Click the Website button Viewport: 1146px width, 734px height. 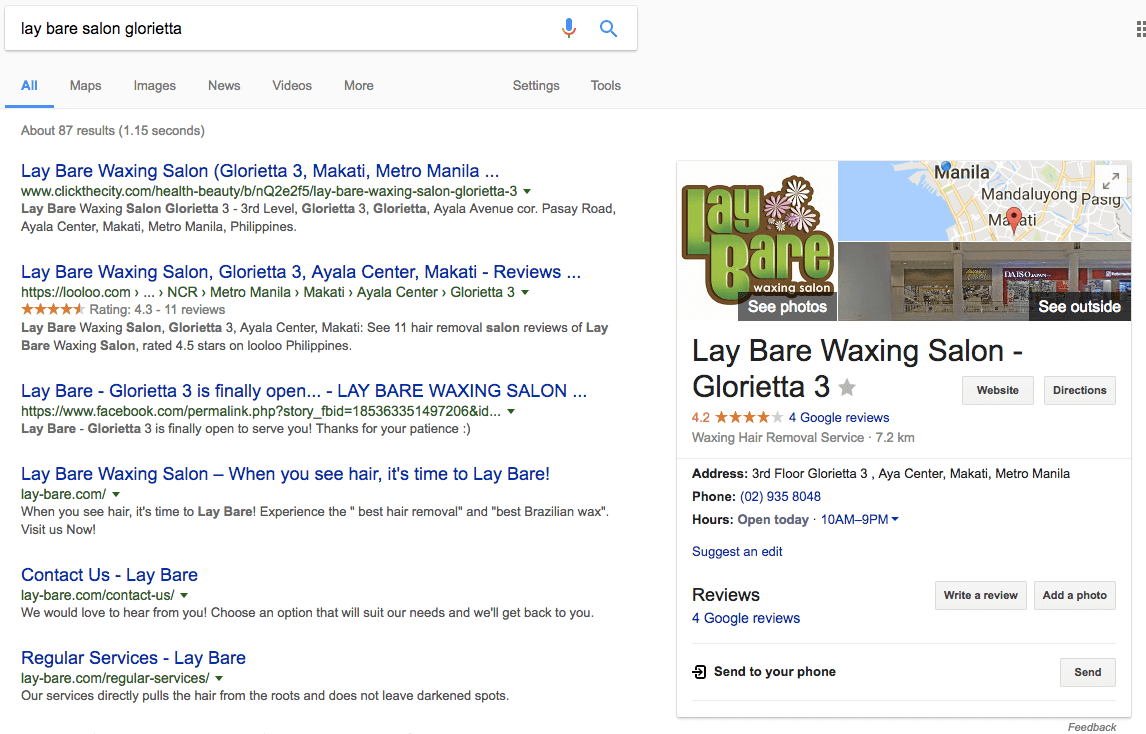[998, 390]
